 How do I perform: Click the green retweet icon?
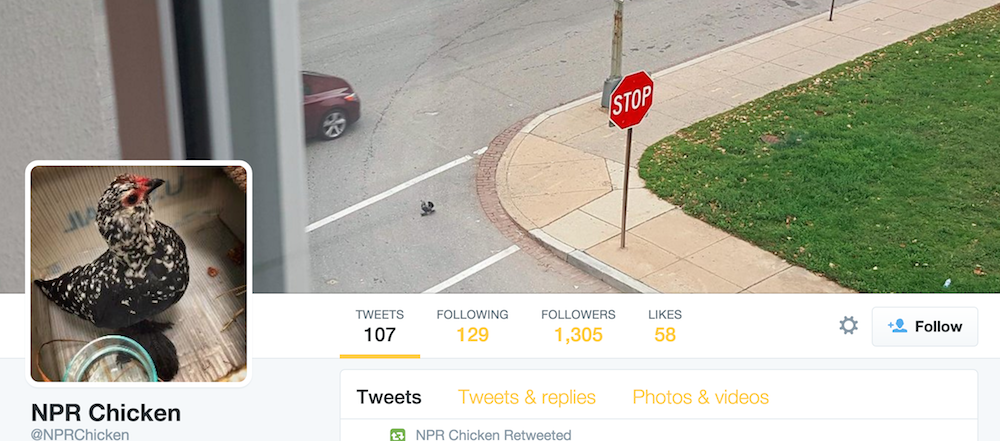click(397, 435)
